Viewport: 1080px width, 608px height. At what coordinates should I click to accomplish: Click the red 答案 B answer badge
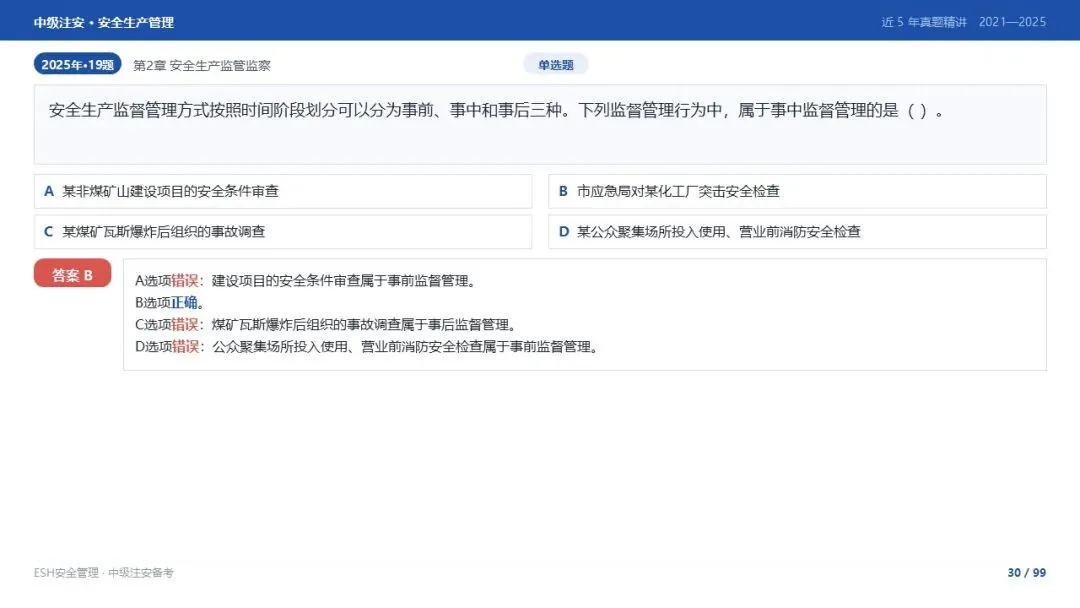click(x=72, y=273)
